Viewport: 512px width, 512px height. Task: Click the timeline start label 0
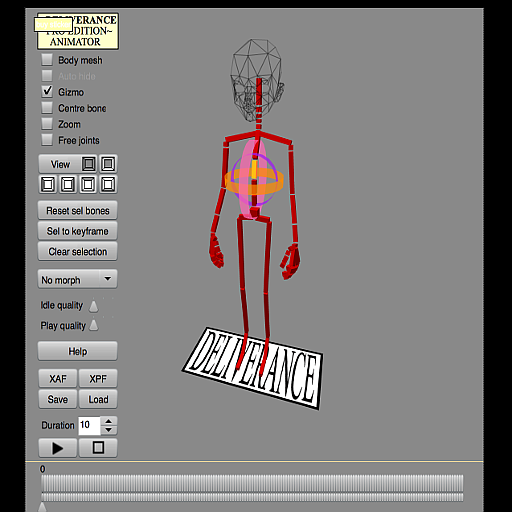pyautogui.click(x=42, y=469)
